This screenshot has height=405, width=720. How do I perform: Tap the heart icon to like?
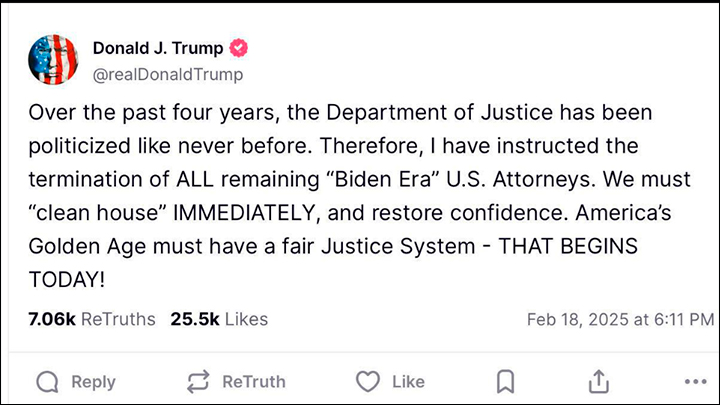point(369,381)
